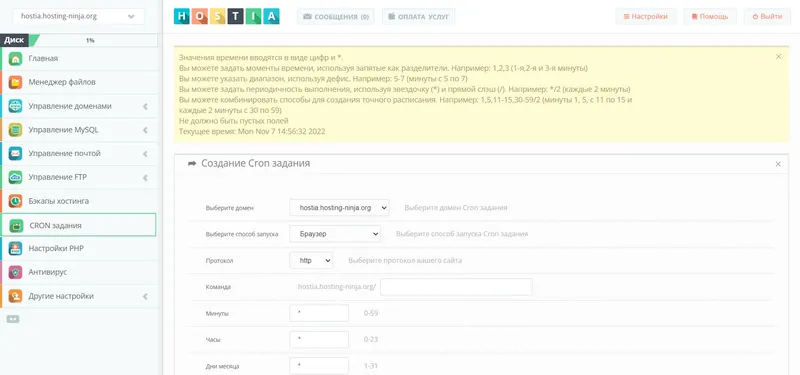Open the Протокол http dropdown
The image size is (800, 375).
click(311, 260)
